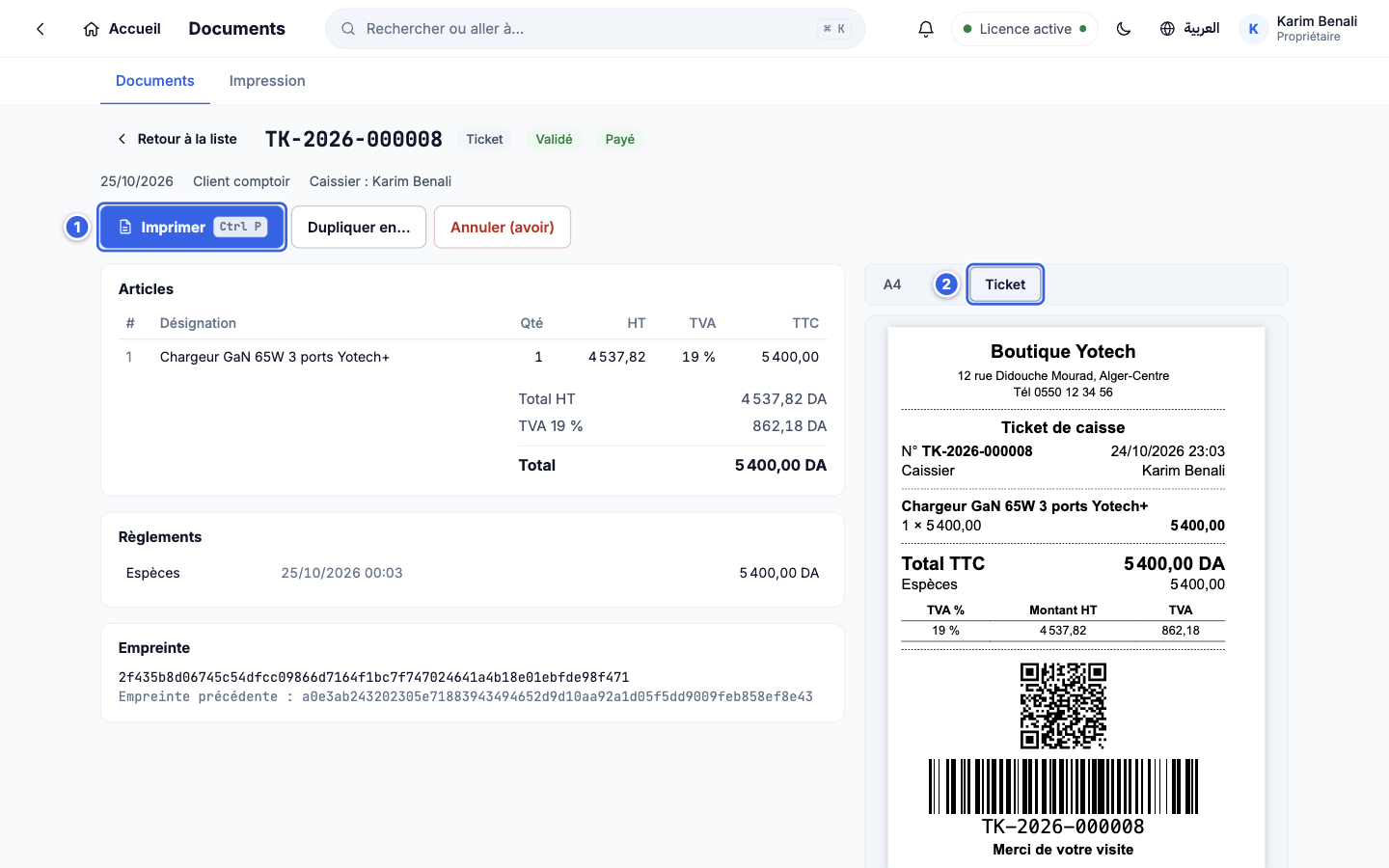Click the Empreinte précédente hash line
1389x868 pixels.
(466, 696)
